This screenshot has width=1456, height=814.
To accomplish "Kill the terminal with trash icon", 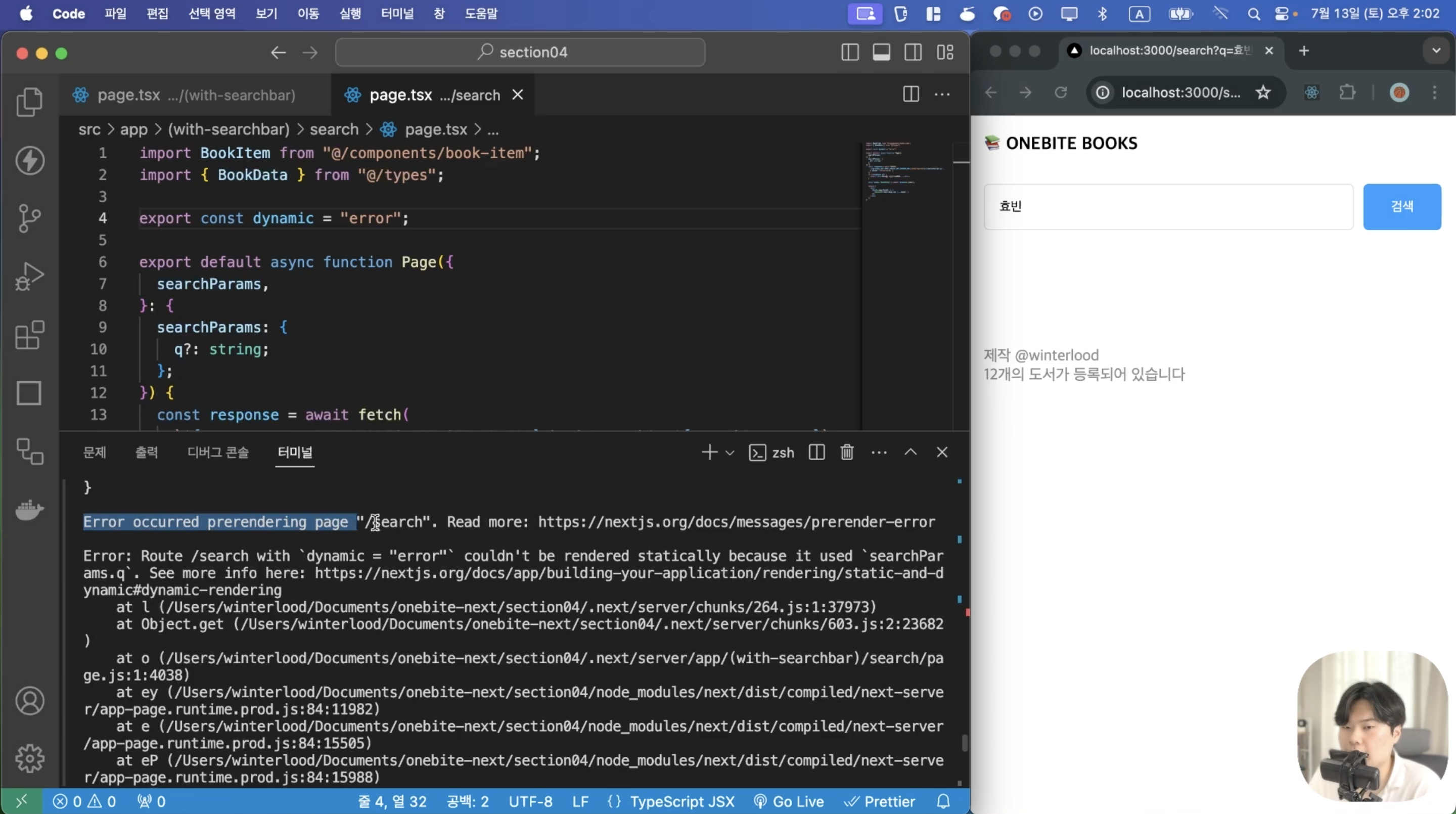I will click(x=847, y=452).
